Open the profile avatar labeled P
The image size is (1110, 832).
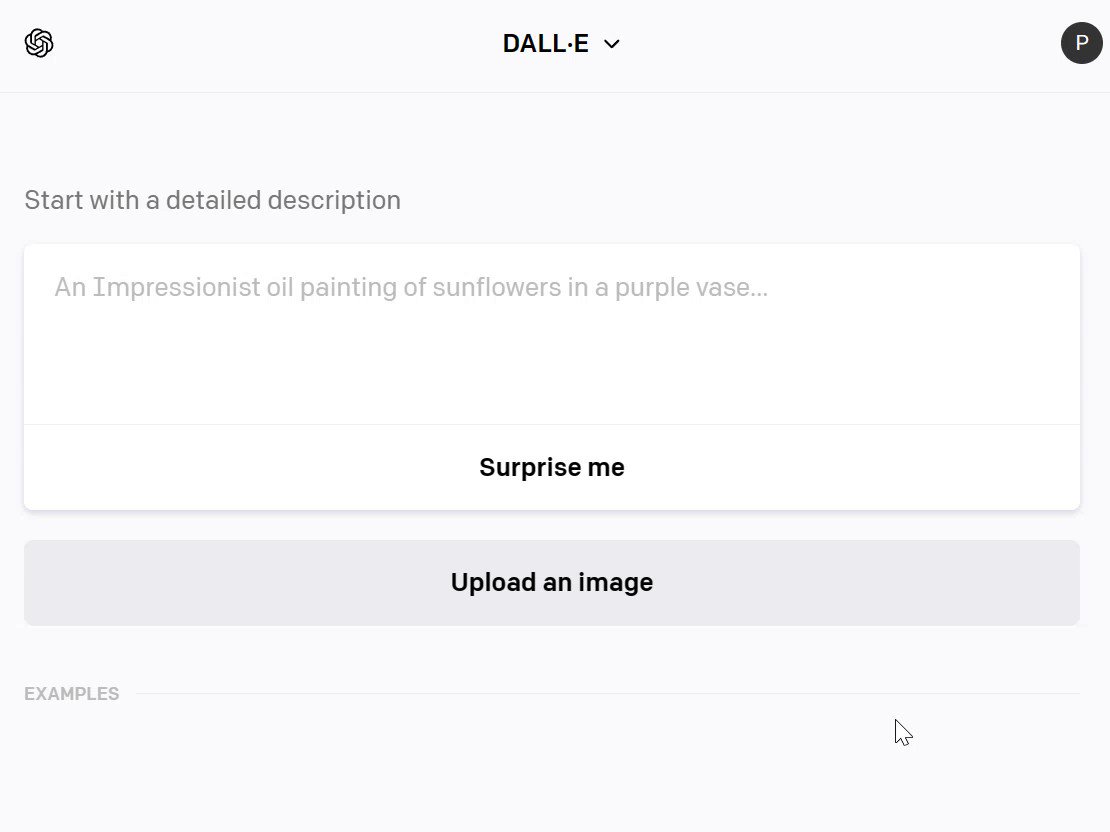[x=1081, y=43]
